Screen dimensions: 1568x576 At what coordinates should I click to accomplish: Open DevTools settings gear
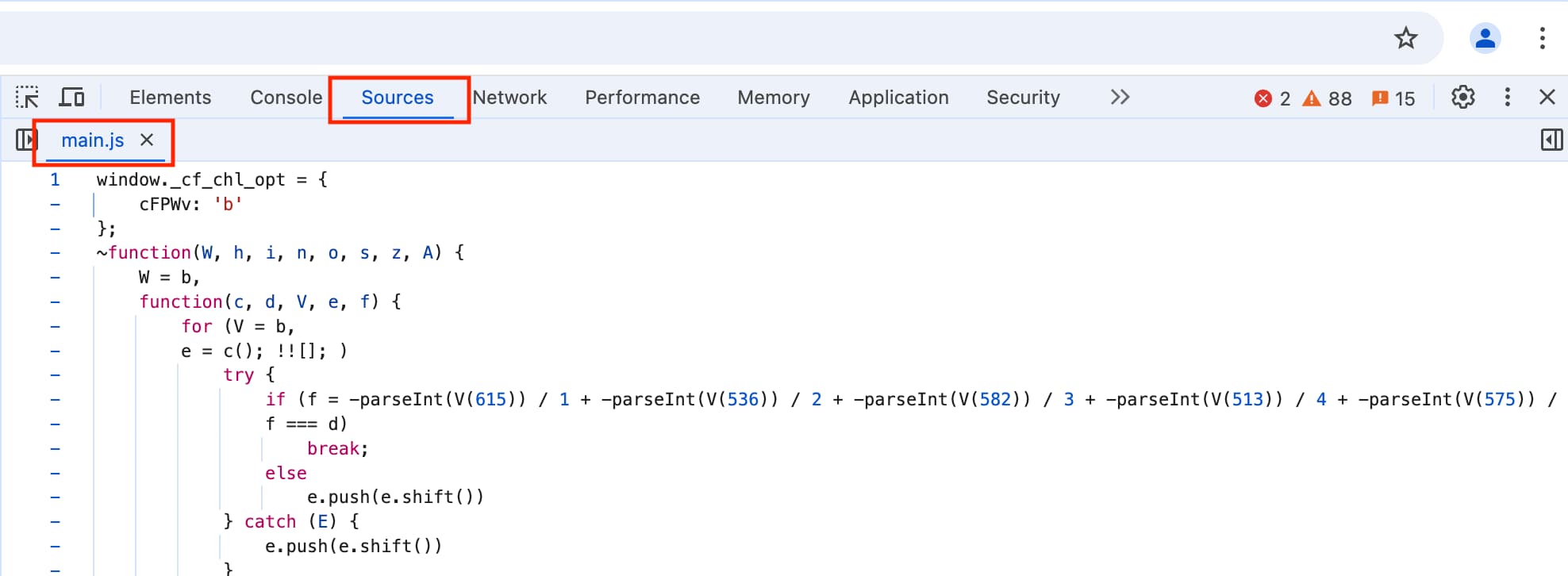click(1462, 97)
